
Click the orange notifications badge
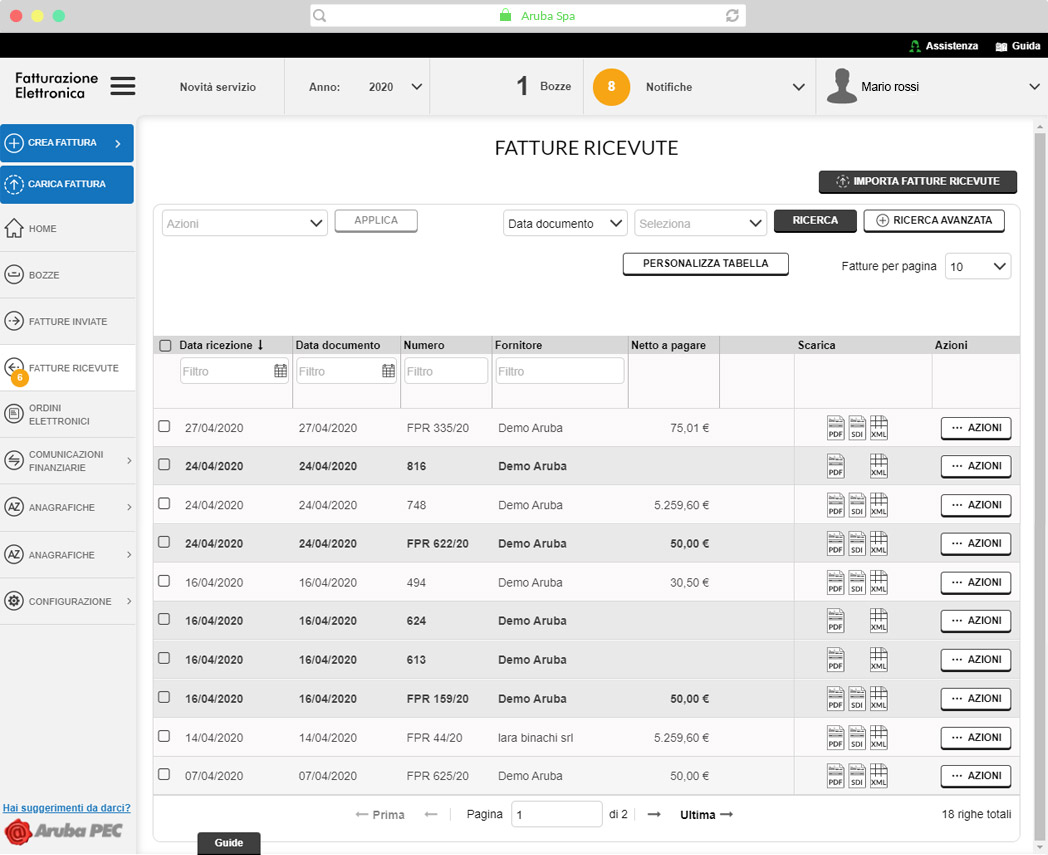point(611,87)
